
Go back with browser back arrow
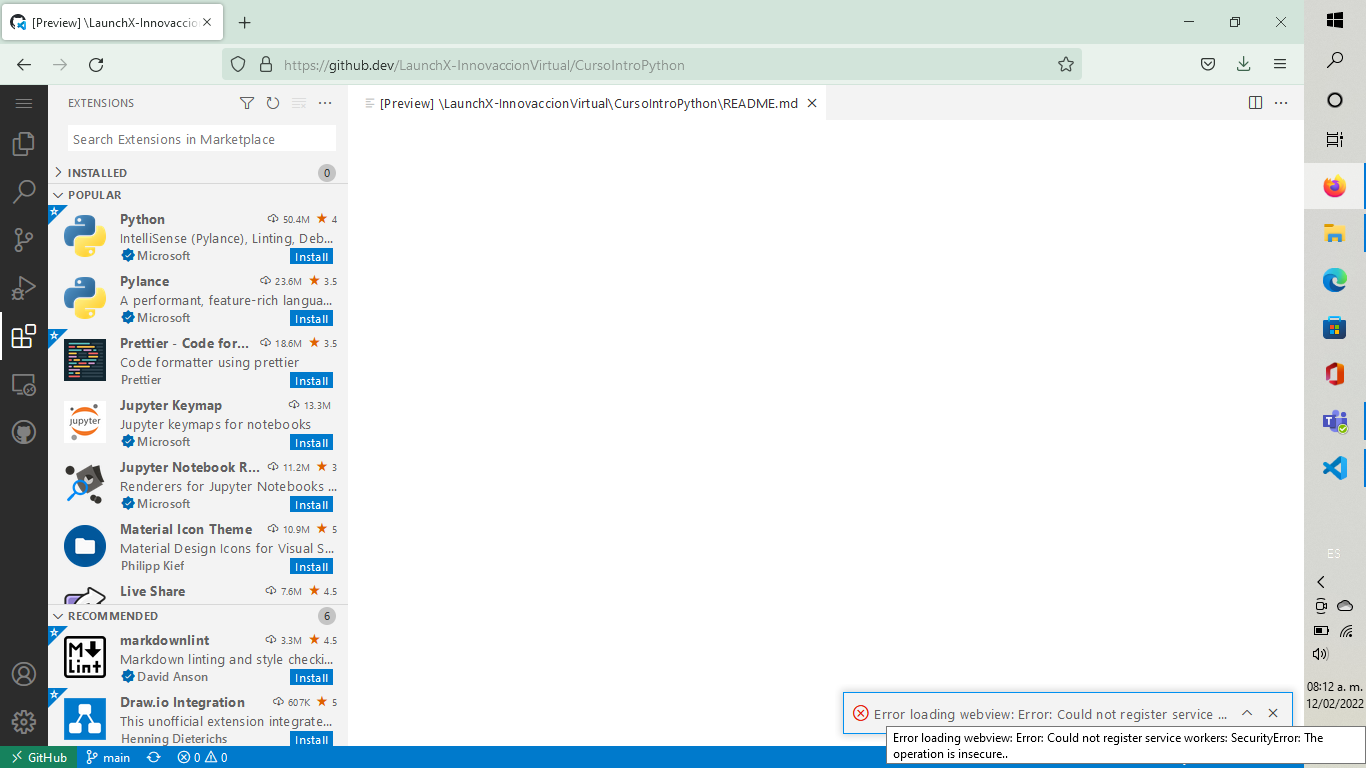click(24, 64)
